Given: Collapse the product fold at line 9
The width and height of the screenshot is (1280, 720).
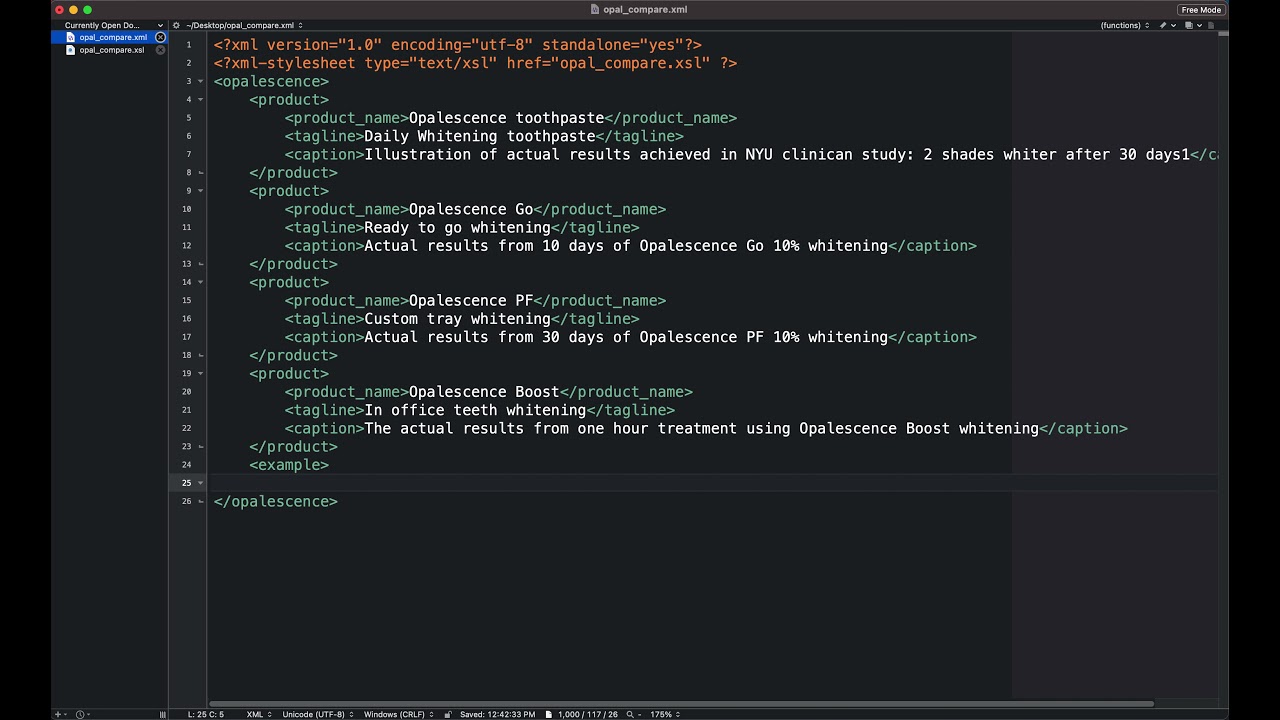Looking at the screenshot, I should click(x=200, y=191).
